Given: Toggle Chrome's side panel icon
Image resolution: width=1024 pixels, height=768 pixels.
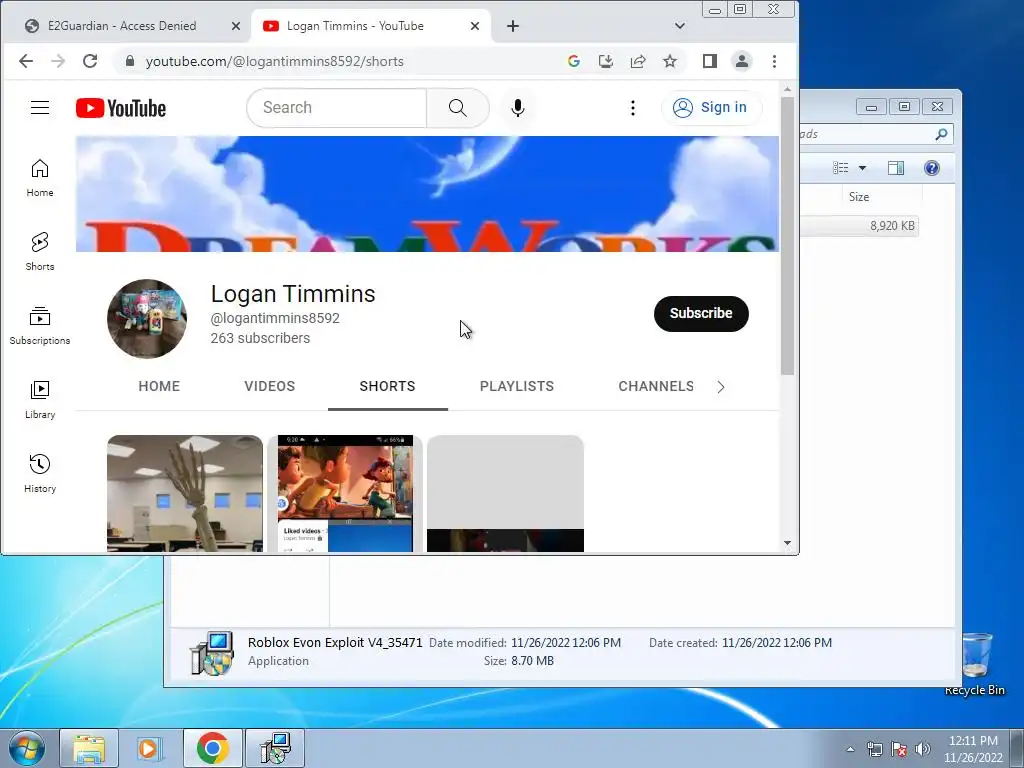Looking at the screenshot, I should coord(710,61).
